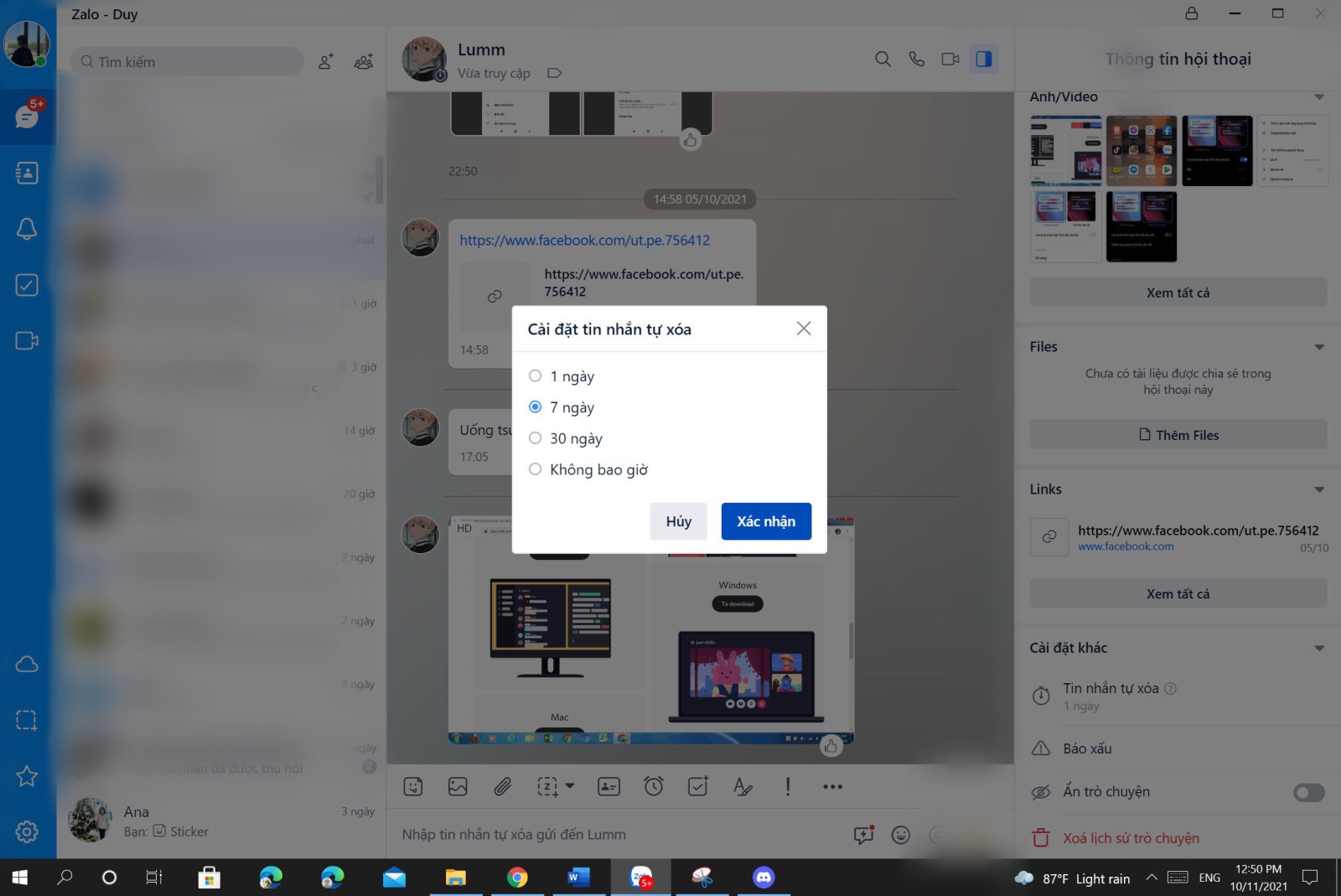Click the tag label icon beside Vừa truy cập
Viewport: 1341px width, 896px height.
coord(554,73)
